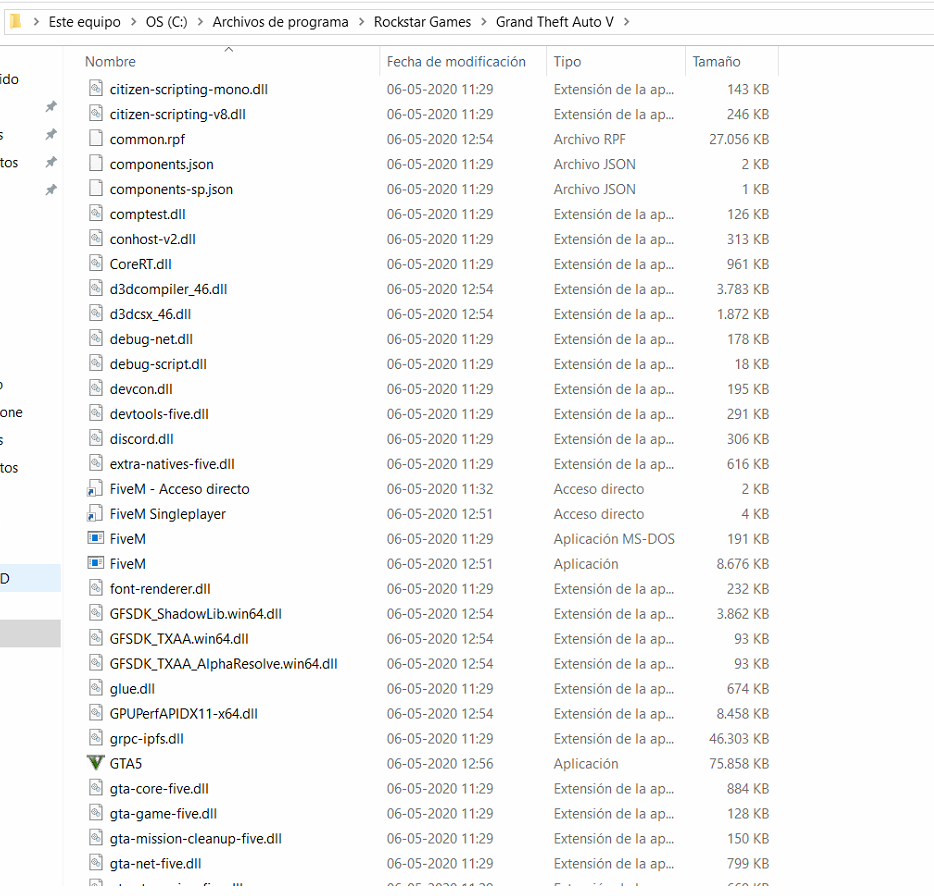
Task: Click the conhost-v2.dll file icon
Action: 95,239
